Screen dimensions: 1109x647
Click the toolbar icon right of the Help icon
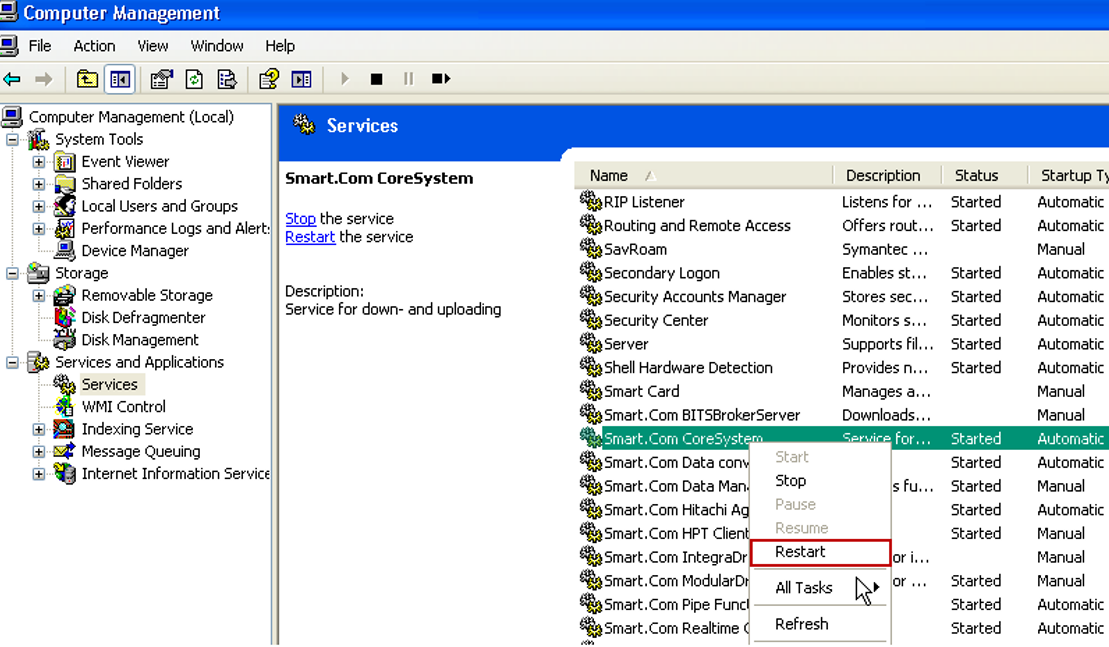tap(301, 79)
